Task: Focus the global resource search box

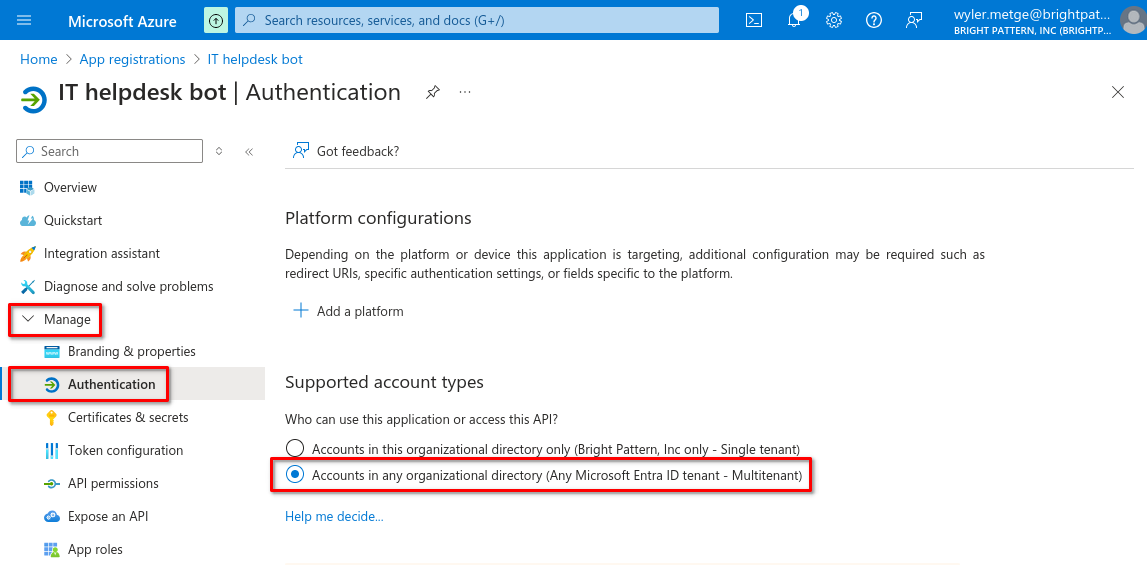Action: [477, 20]
